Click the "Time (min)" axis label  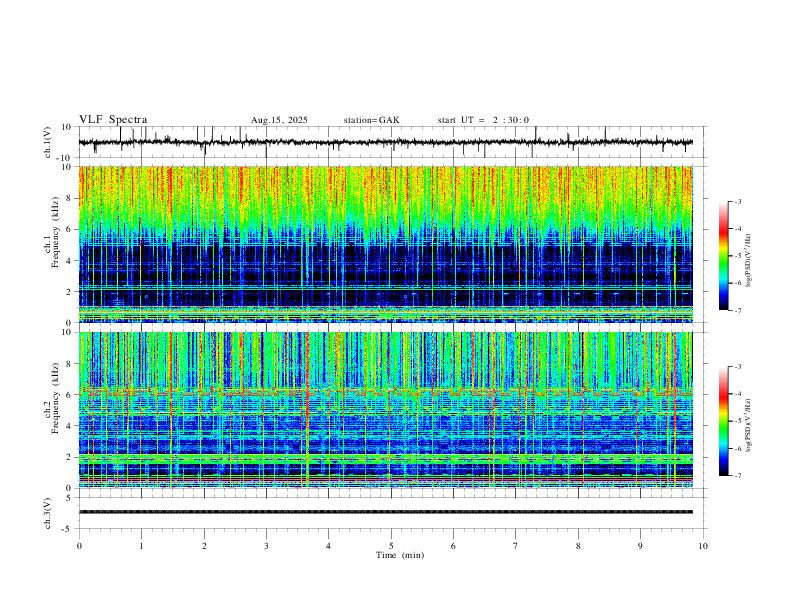pyautogui.click(x=400, y=555)
